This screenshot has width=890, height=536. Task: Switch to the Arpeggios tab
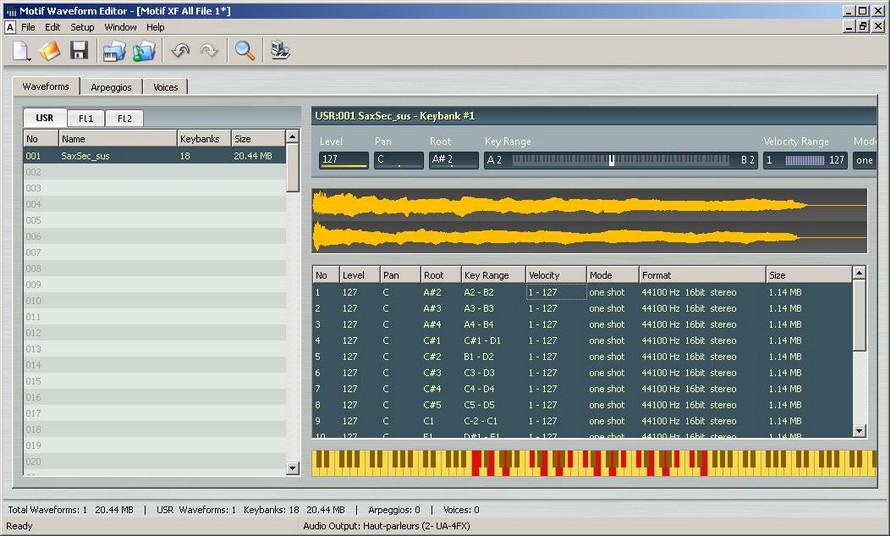[x=111, y=87]
